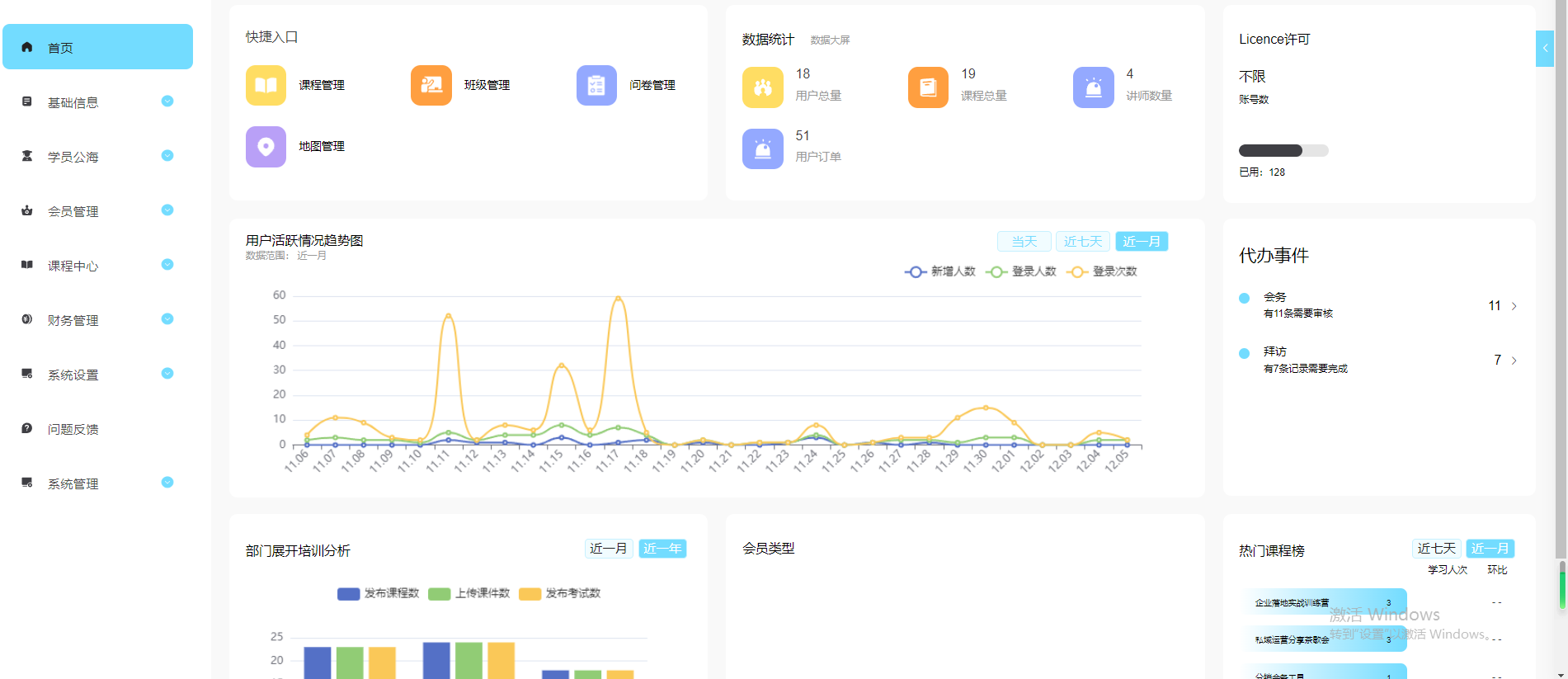Expand 基础信息 menu chevron
Image resolution: width=1568 pixels, height=679 pixels.
tap(167, 101)
